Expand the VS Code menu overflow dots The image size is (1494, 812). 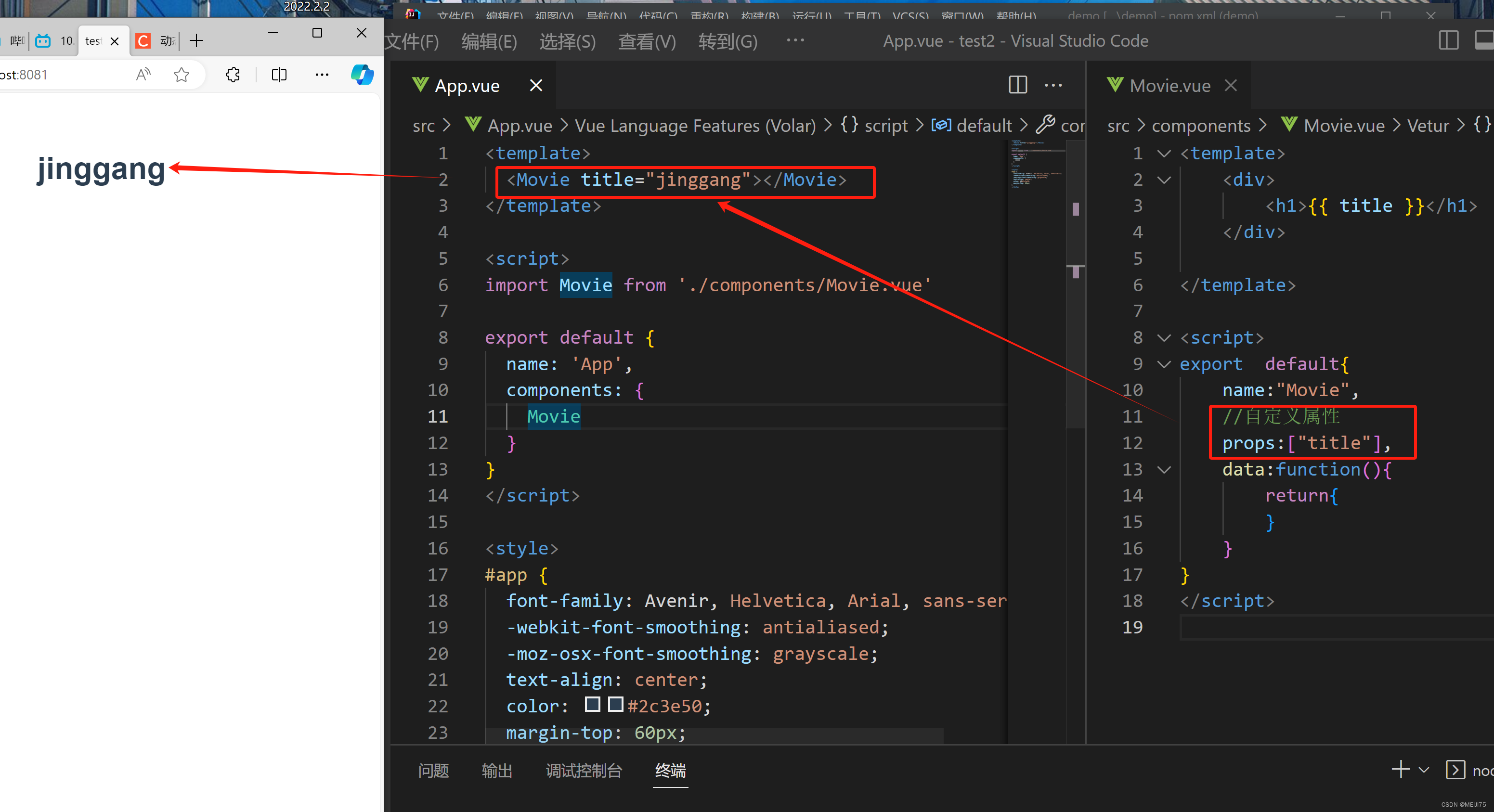tap(795, 40)
